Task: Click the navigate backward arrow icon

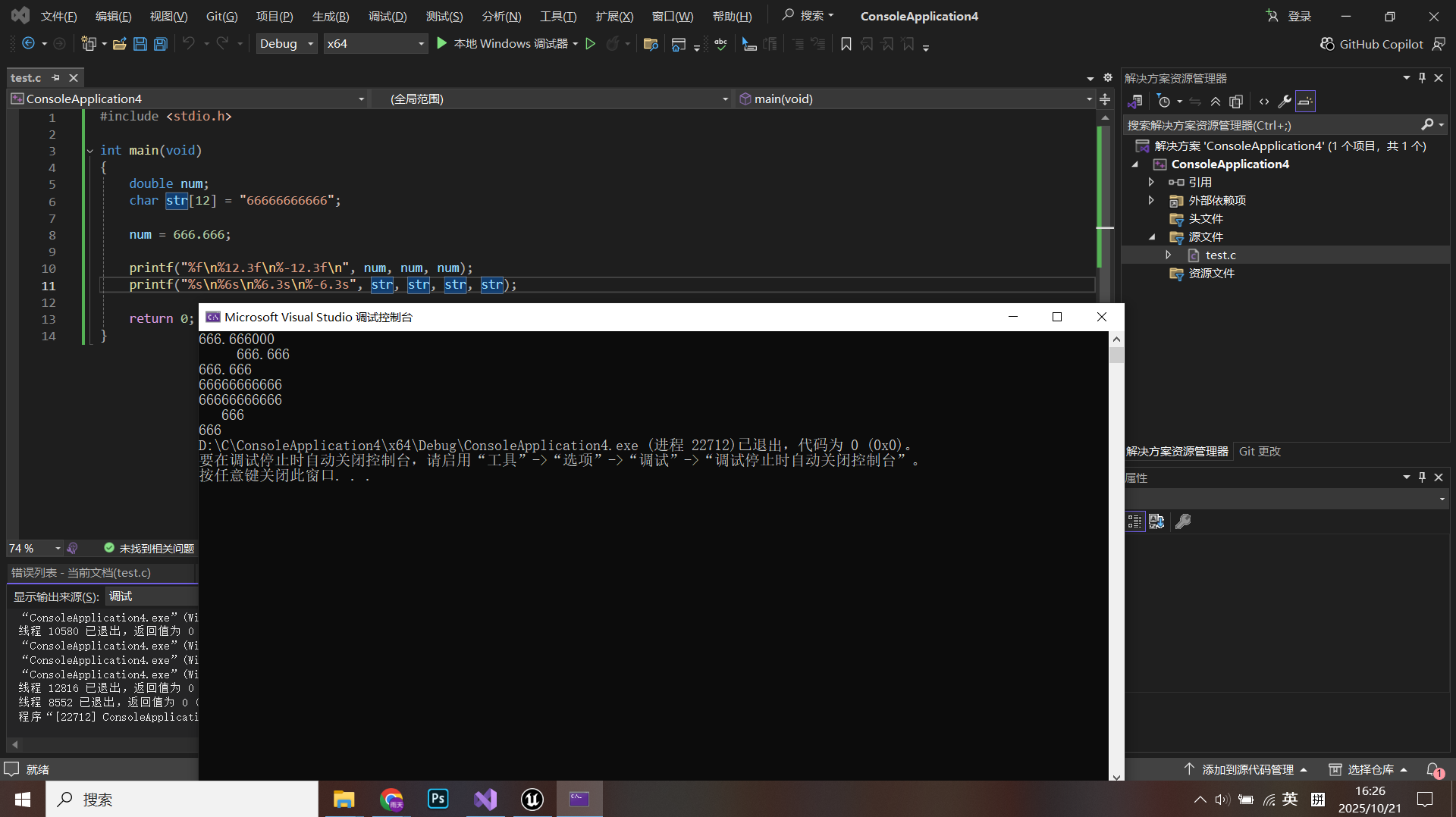Action: coord(28,44)
